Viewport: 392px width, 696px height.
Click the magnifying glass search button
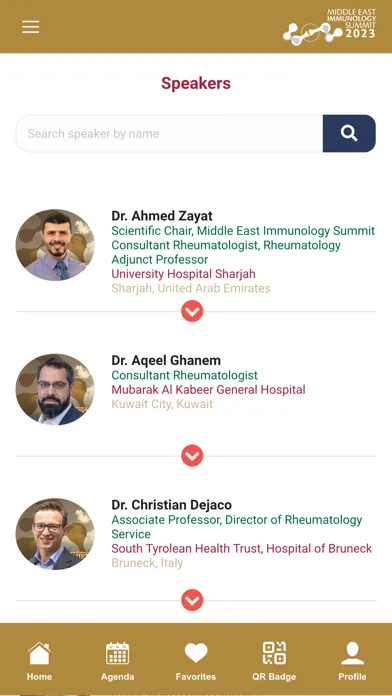coord(349,133)
